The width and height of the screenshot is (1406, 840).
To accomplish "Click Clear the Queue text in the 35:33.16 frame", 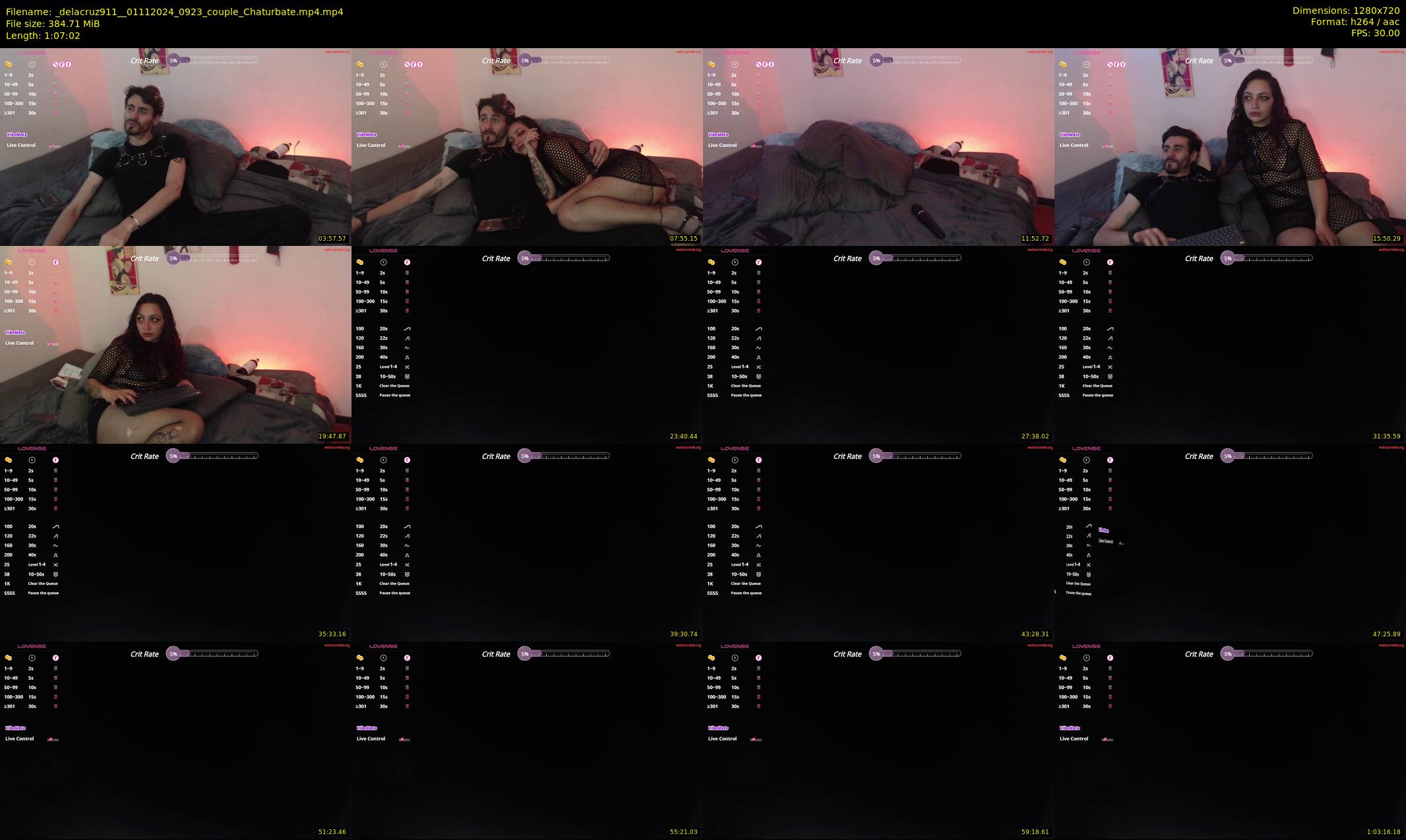I will (x=43, y=584).
